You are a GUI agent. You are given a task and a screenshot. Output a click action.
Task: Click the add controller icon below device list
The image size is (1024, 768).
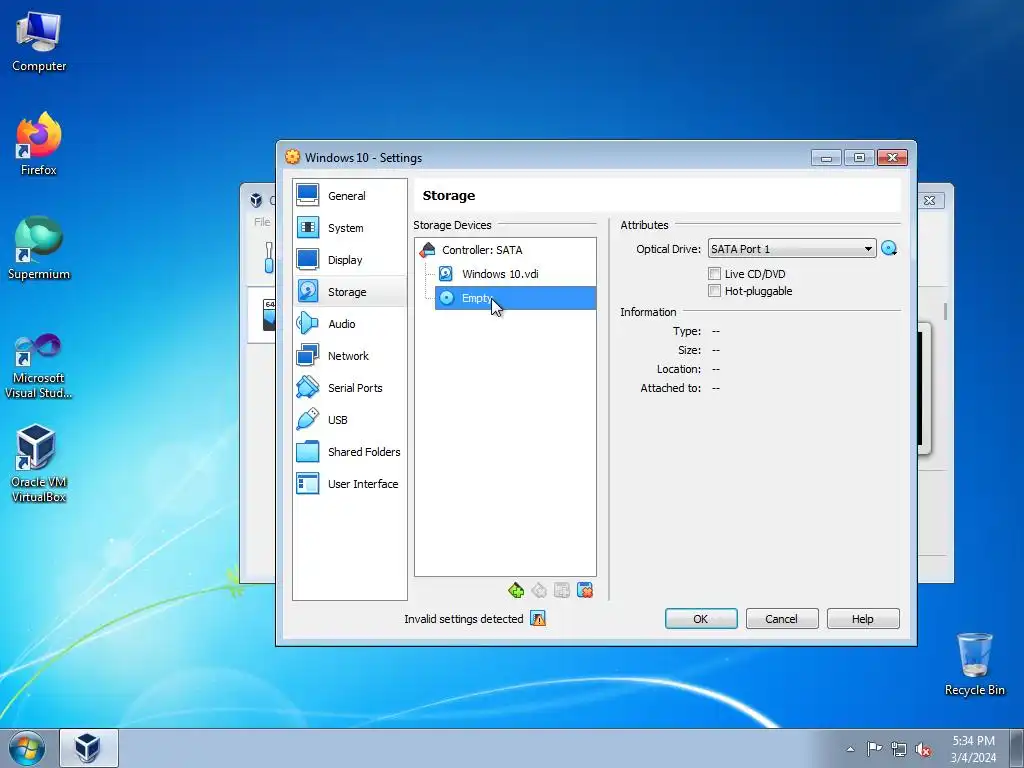pyautogui.click(x=516, y=590)
